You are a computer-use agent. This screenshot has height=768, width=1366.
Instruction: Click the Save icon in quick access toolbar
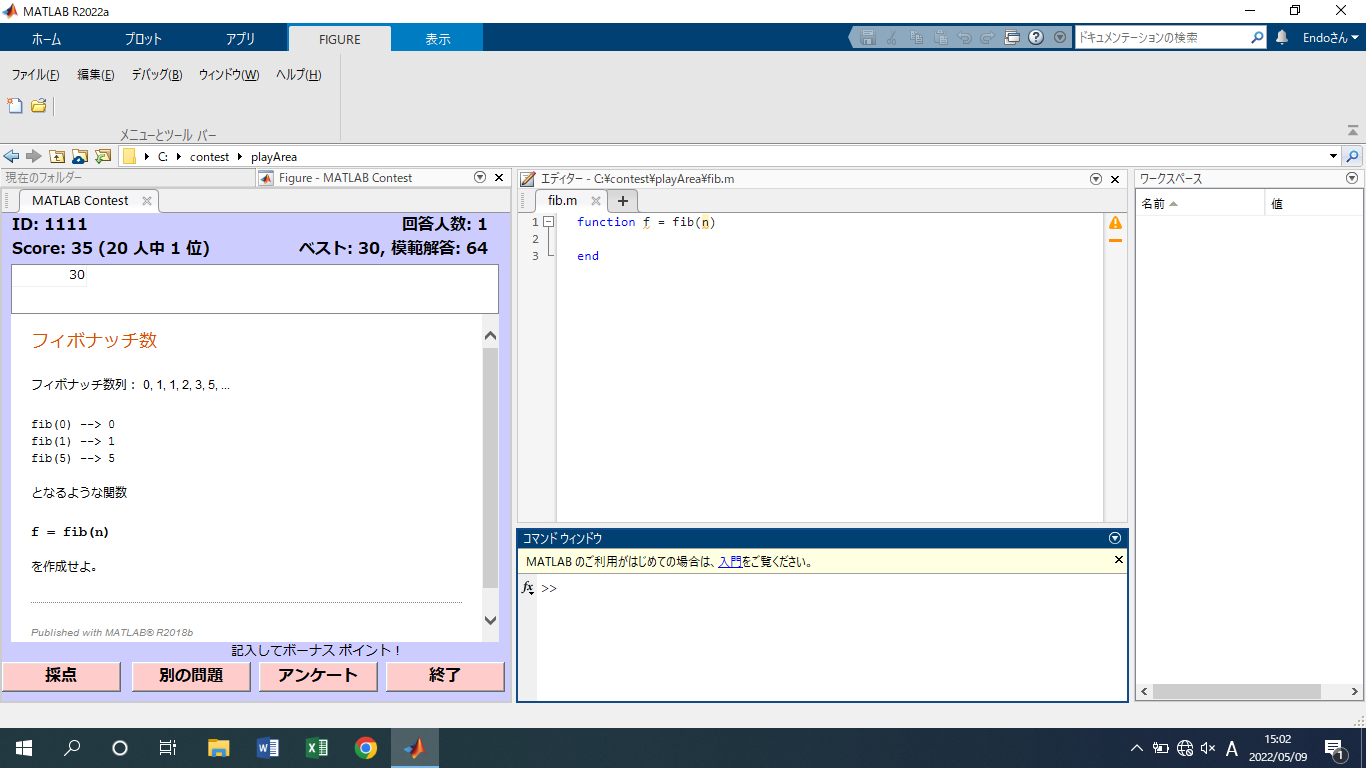(867, 38)
